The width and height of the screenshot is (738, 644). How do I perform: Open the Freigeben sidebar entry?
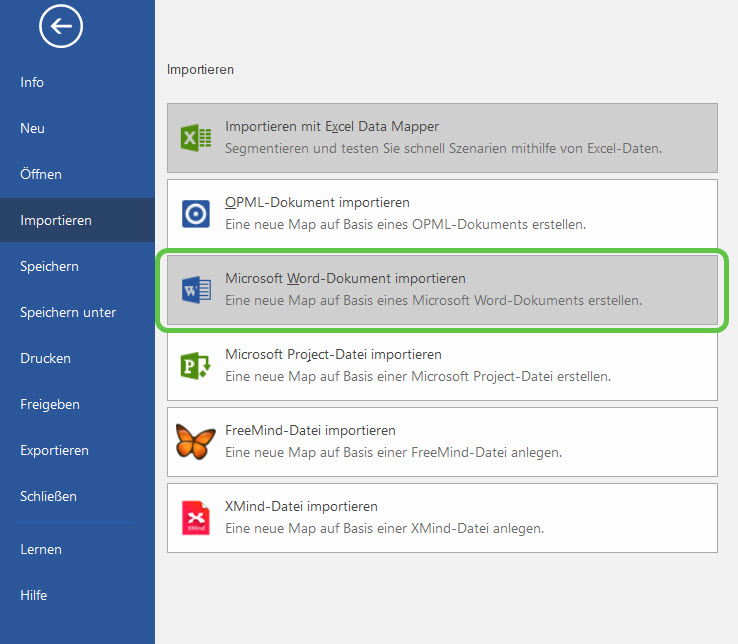click(x=50, y=404)
